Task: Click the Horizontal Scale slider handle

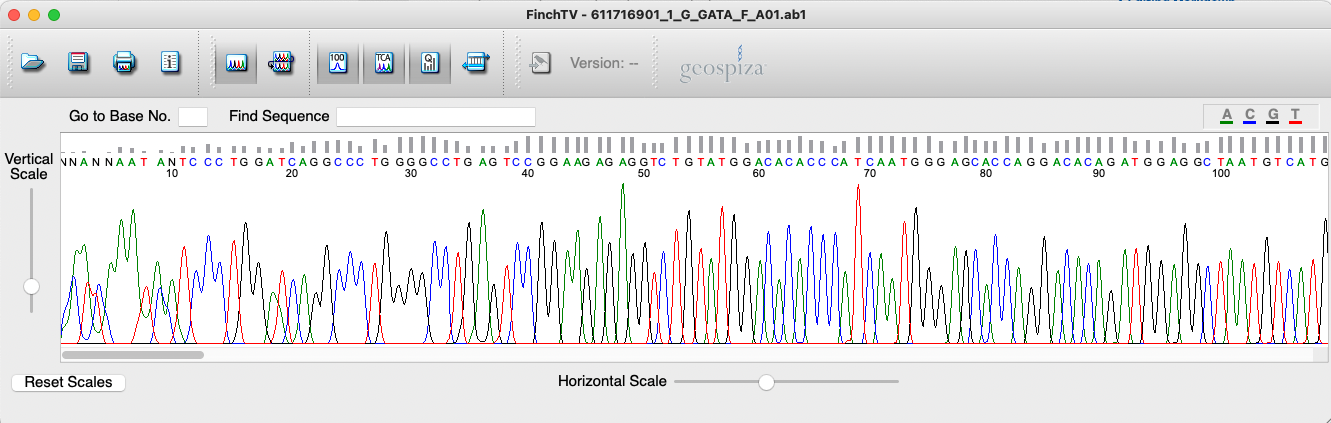Action: 766,381
